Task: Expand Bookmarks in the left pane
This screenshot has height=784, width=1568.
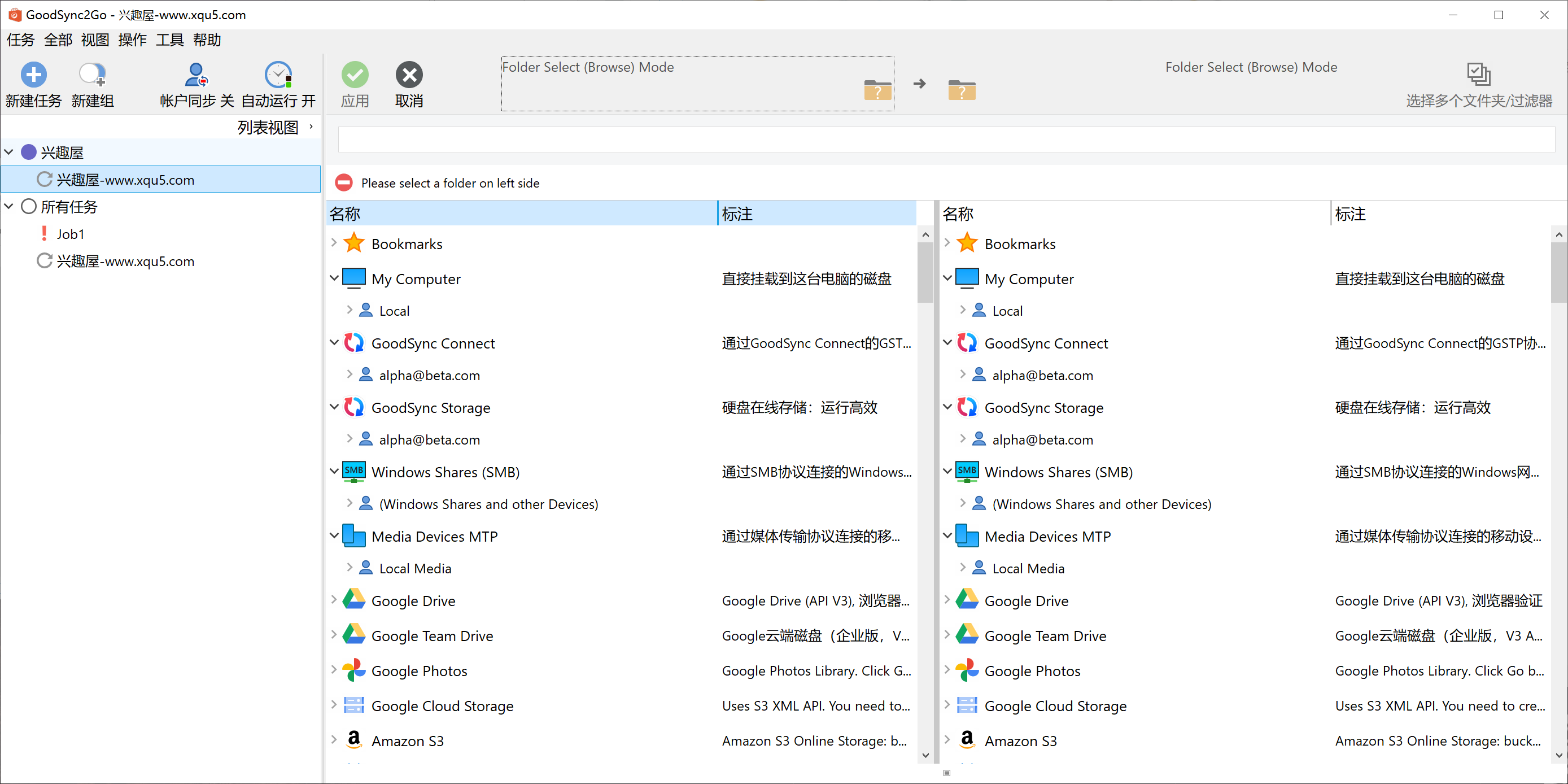Action: 334,242
